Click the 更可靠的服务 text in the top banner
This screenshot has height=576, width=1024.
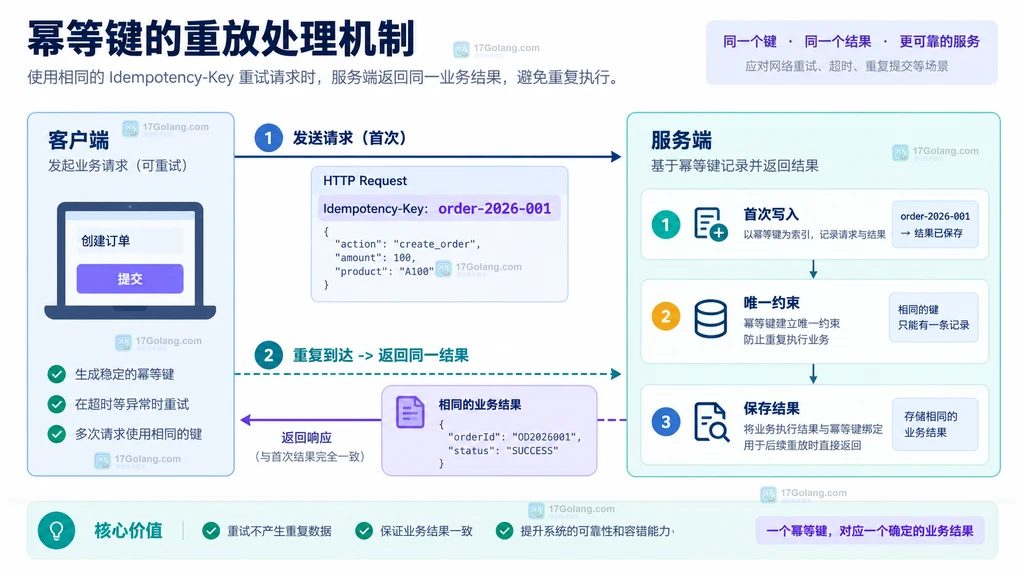pos(940,42)
